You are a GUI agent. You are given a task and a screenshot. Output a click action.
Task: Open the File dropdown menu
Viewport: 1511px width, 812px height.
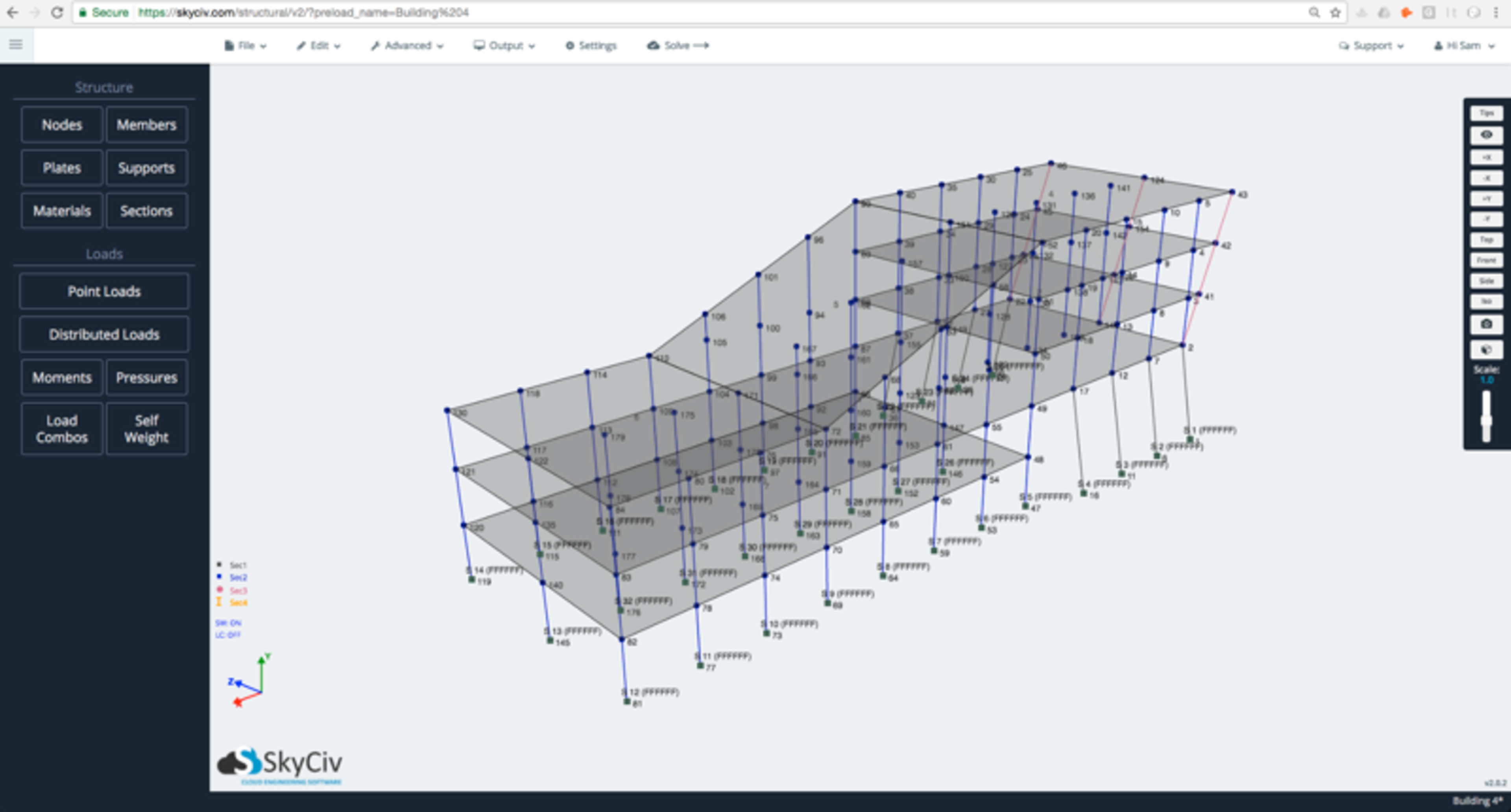(x=245, y=45)
